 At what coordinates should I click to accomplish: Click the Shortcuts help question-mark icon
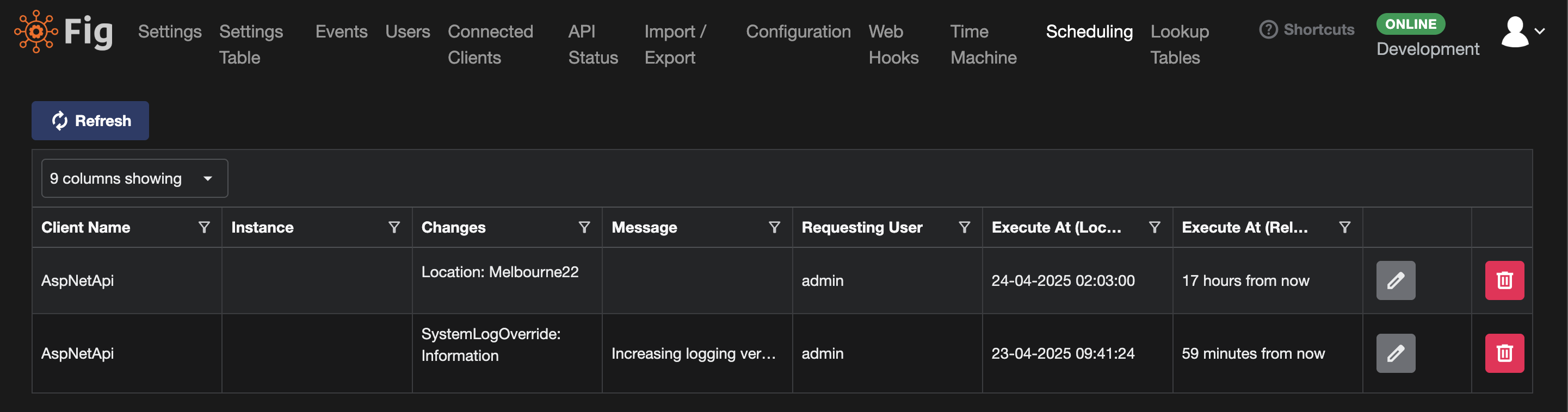pyautogui.click(x=1268, y=29)
